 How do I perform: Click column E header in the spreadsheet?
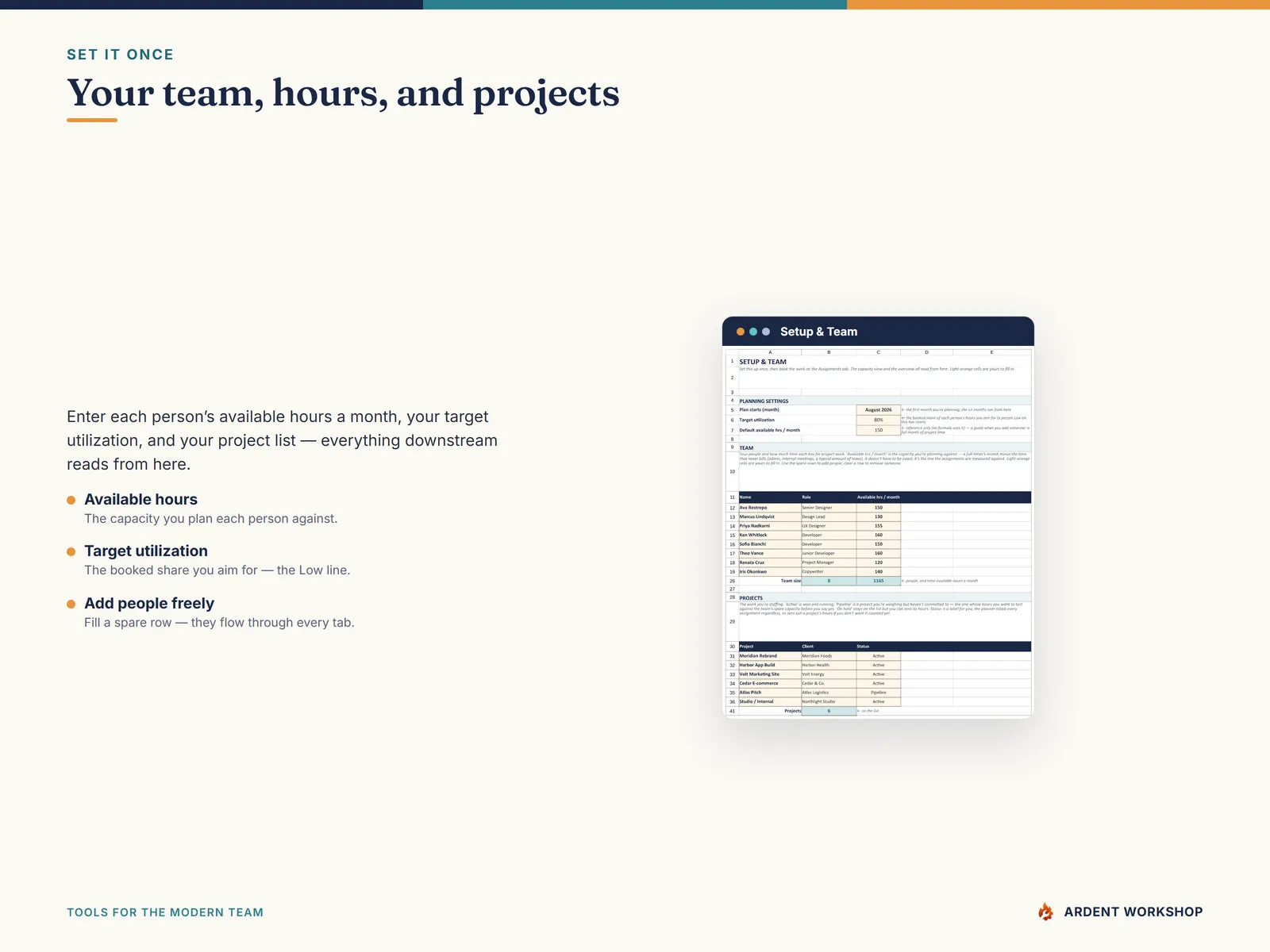991,352
